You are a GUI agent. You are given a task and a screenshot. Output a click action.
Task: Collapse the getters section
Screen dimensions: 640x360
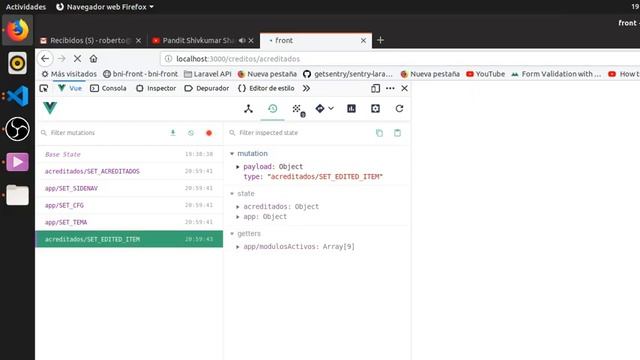(232, 233)
